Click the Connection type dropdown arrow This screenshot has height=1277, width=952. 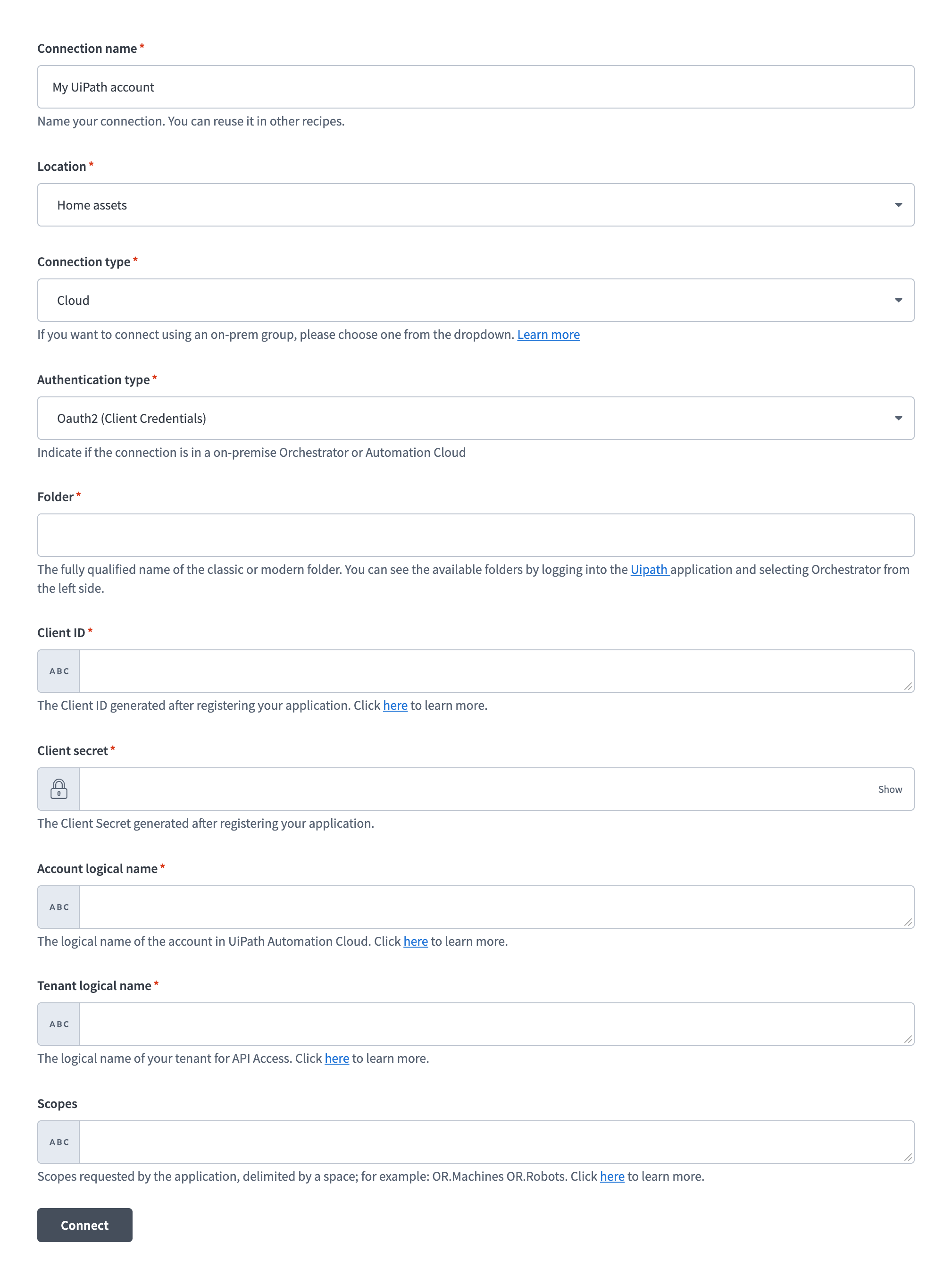(x=899, y=300)
